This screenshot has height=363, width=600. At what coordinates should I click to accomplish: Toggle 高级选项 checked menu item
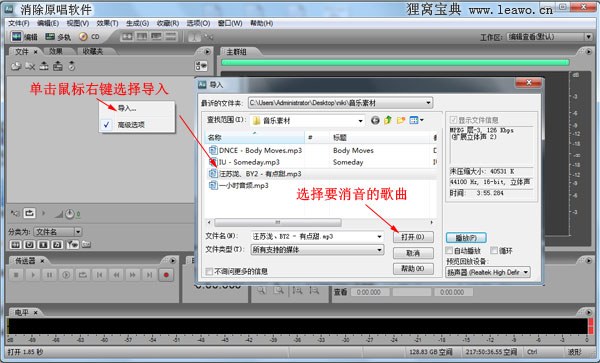[x=137, y=125]
